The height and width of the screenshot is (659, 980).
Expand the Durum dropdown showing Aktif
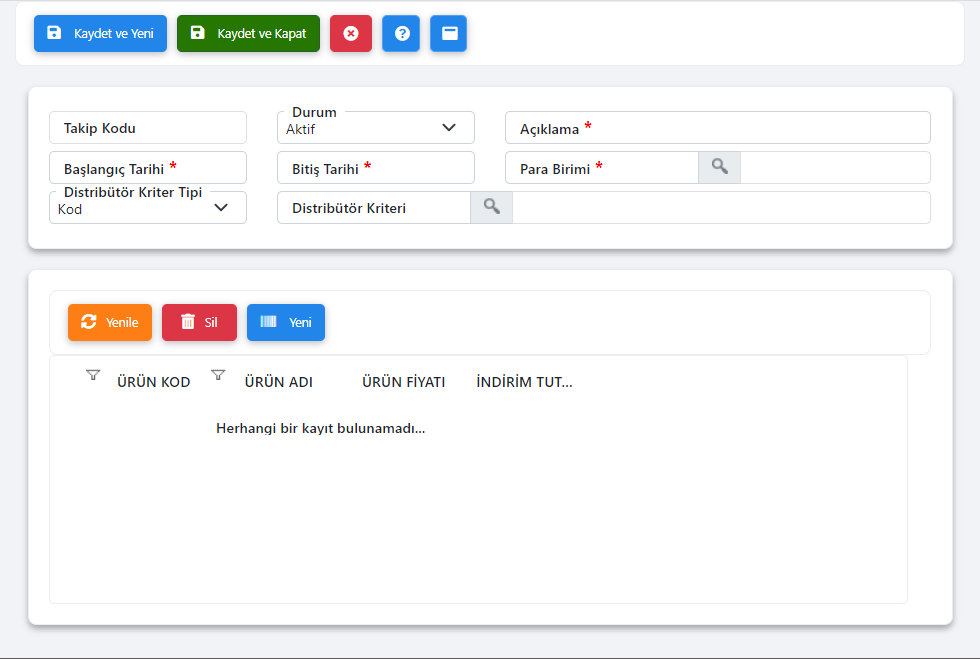click(448, 128)
